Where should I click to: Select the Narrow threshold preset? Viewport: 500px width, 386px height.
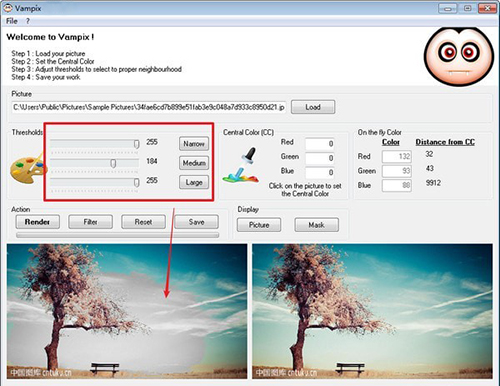point(194,144)
